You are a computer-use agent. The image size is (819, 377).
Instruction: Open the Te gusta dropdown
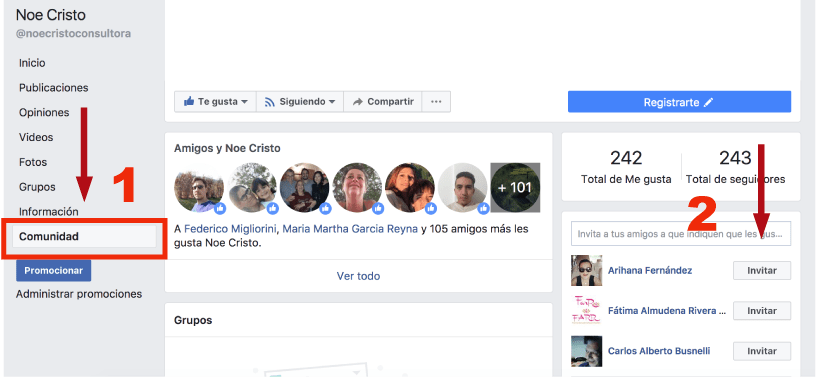[x=215, y=102]
